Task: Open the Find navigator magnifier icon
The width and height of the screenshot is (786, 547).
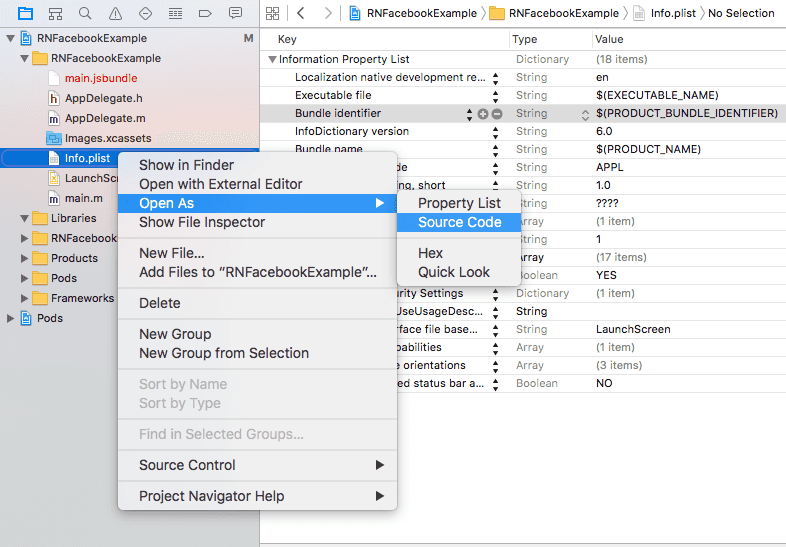Action: pyautogui.click(x=85, y=13)
